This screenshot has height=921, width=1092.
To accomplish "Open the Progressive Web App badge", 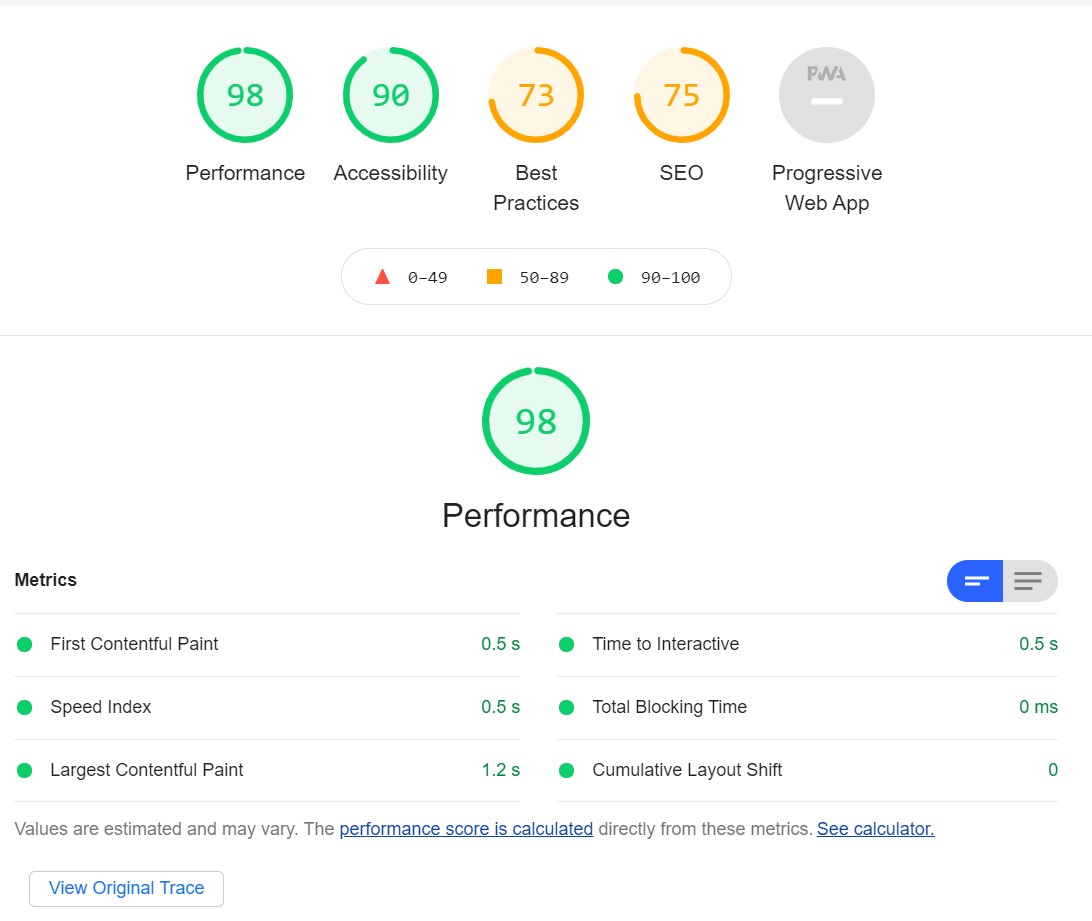I will 827,95.
